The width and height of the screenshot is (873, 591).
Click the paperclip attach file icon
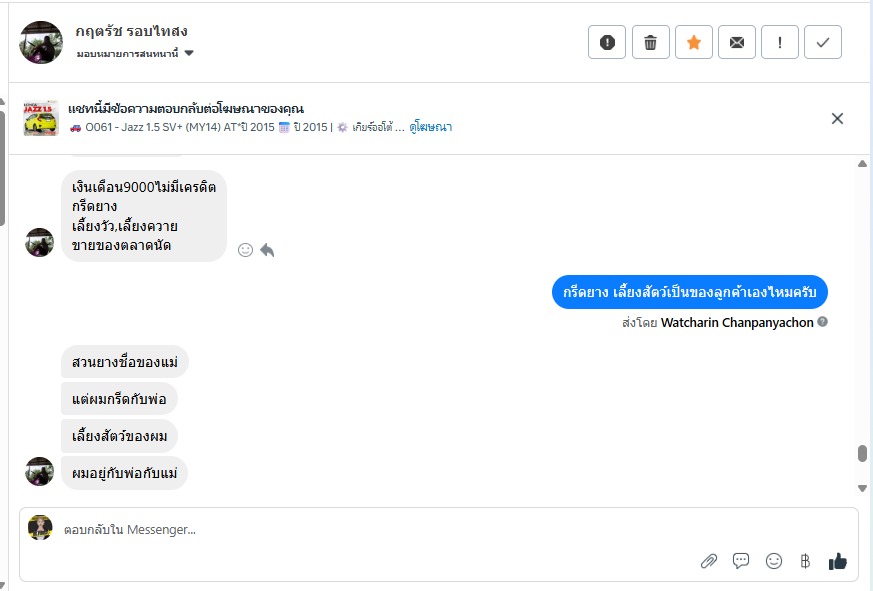pyautogui.click(x=709, y=561)
